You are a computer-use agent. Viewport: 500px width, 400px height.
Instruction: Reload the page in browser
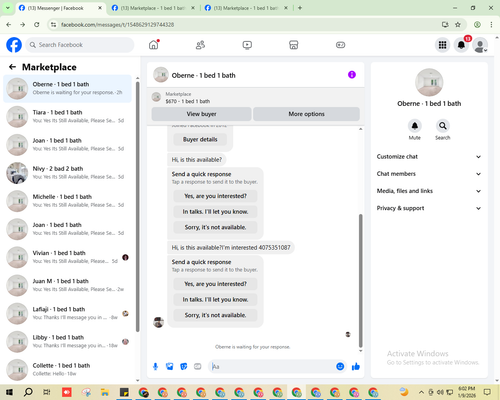37,24
